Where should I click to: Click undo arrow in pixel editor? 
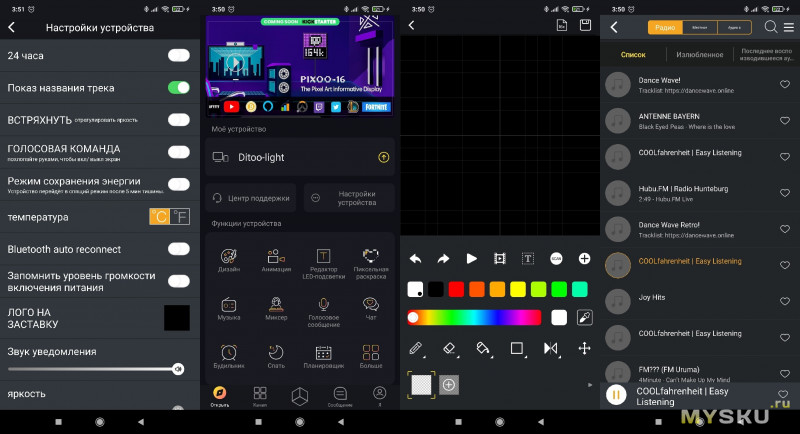tap(415, 259)
